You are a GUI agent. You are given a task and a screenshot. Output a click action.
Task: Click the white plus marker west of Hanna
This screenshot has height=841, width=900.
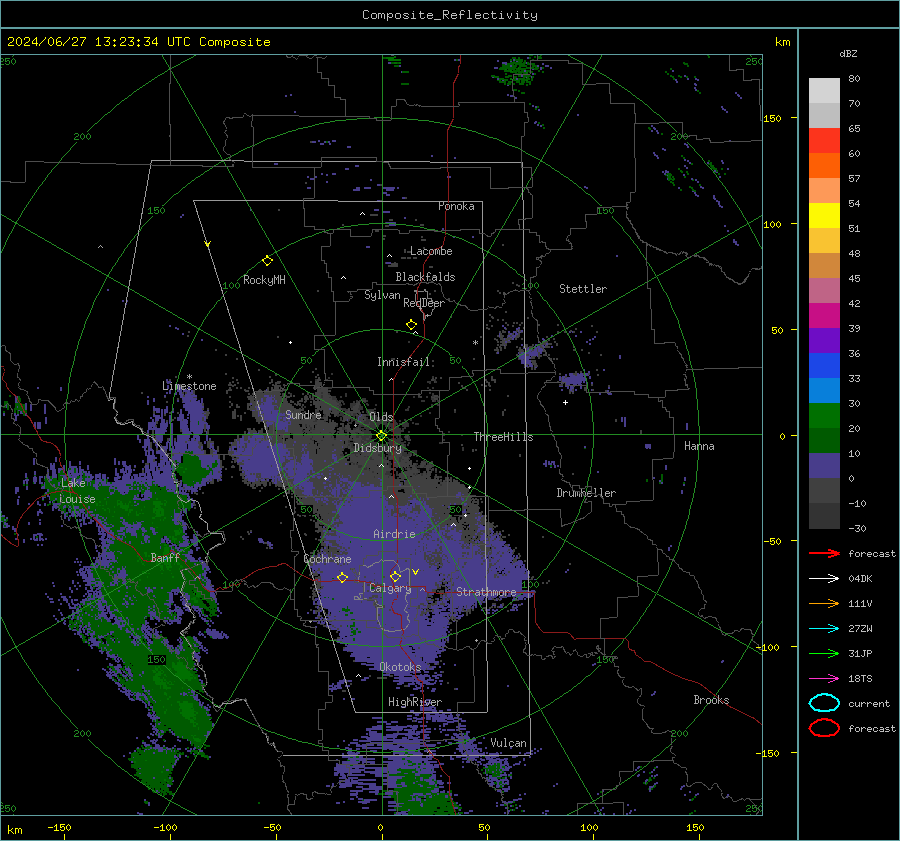pyautogui.click(x=565, y=402)
